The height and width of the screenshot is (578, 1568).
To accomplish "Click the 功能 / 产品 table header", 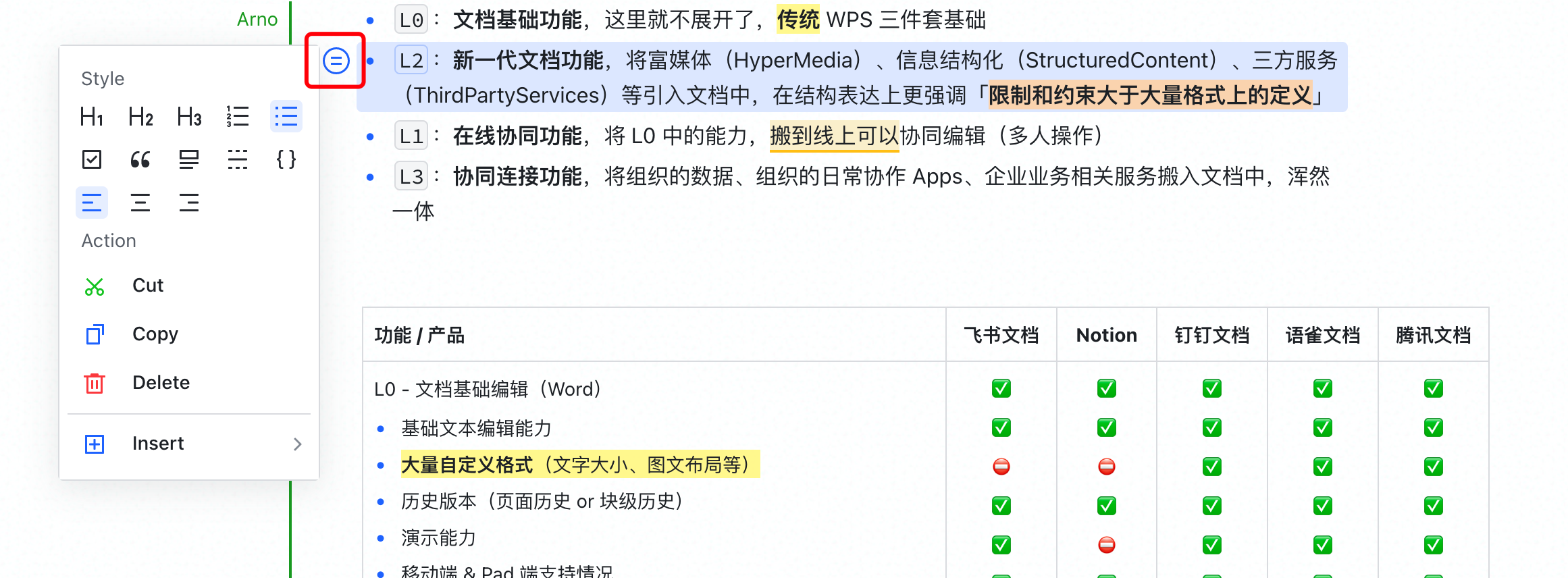I will (x=419, y=336).
